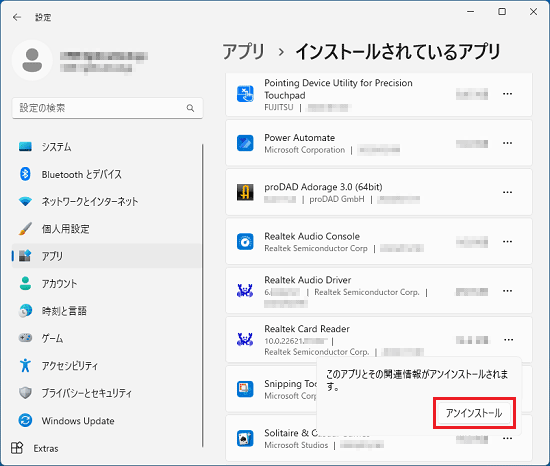
Task: Focus the 設定の検索 search field
Action: point(107,108)
